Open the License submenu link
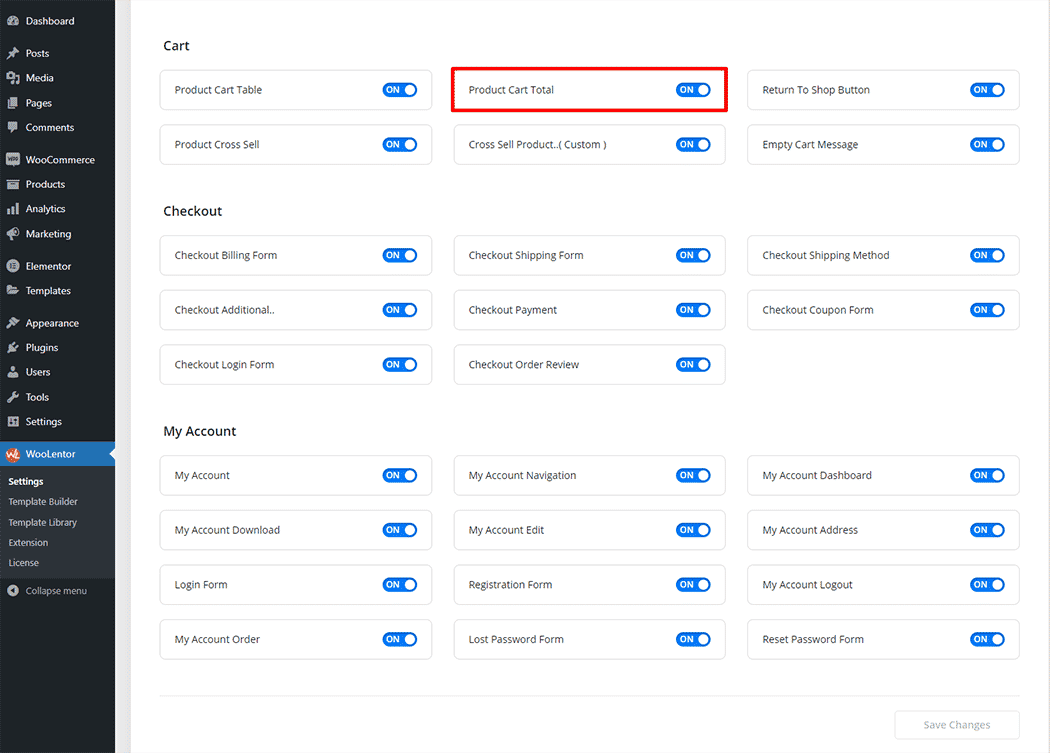Viewport: 1050px width, 753px height. [24, 563]
